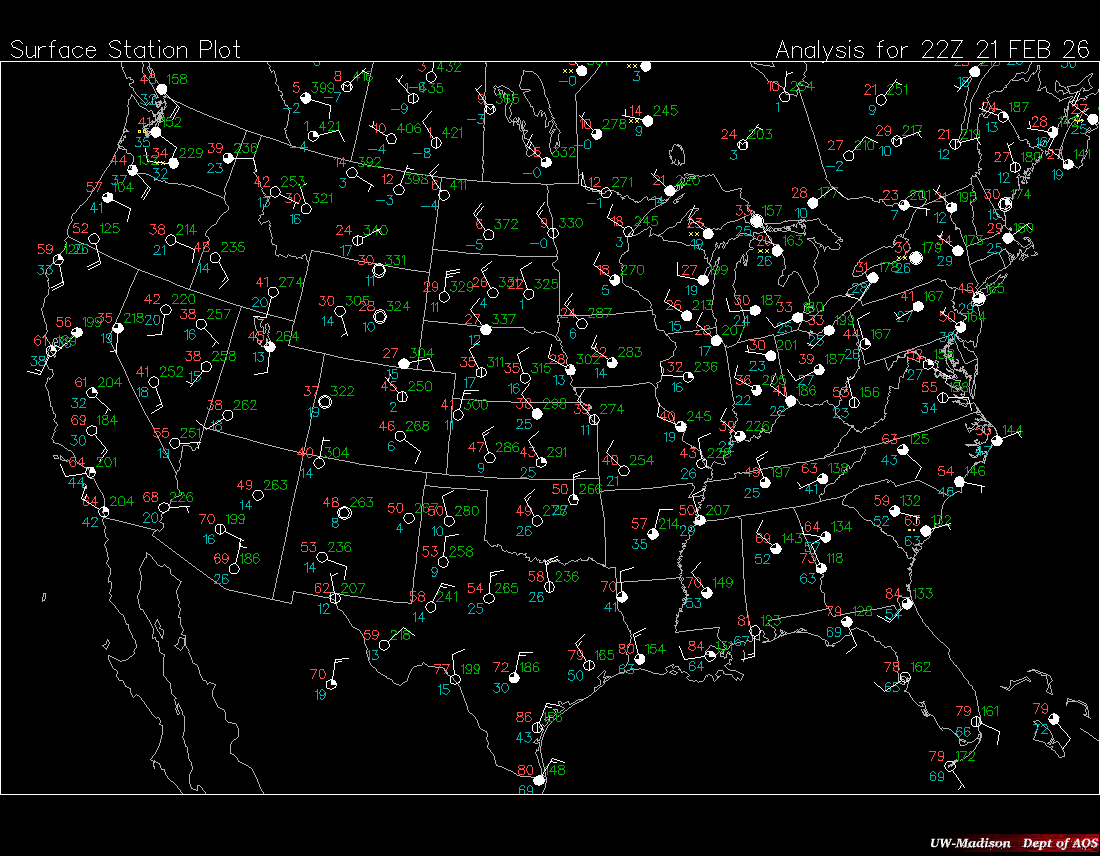Select the station circle reading 78 and 162
This screenshot has height=856, width=1100.
tap(905, 678)
